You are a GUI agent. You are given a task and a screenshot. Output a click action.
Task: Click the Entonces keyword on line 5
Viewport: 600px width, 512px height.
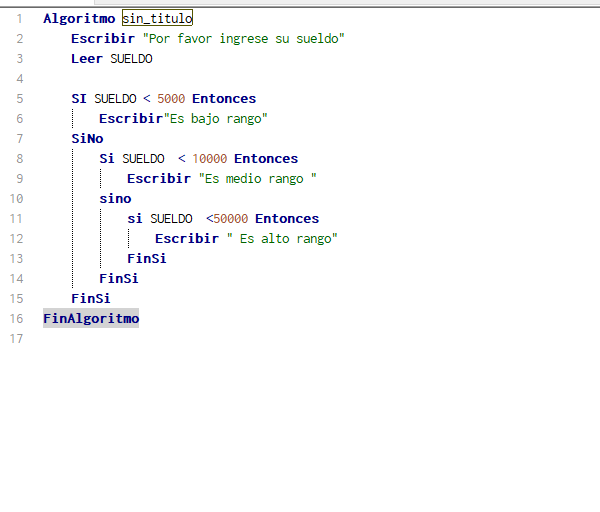click(224, 98)
